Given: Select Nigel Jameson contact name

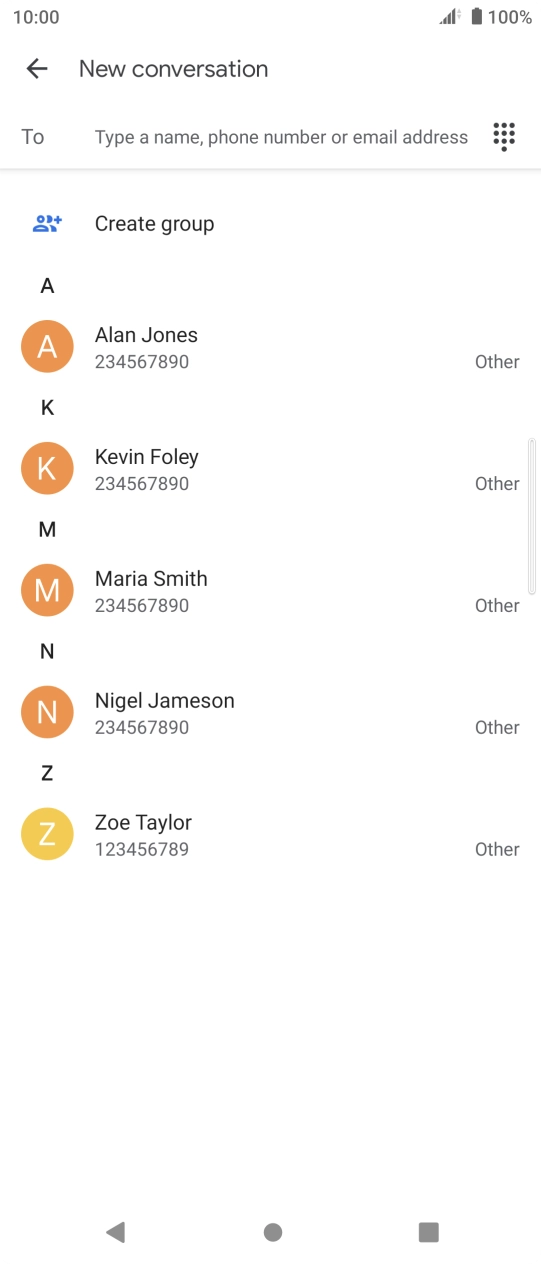Looking at the screenshot, I should 165,701.
